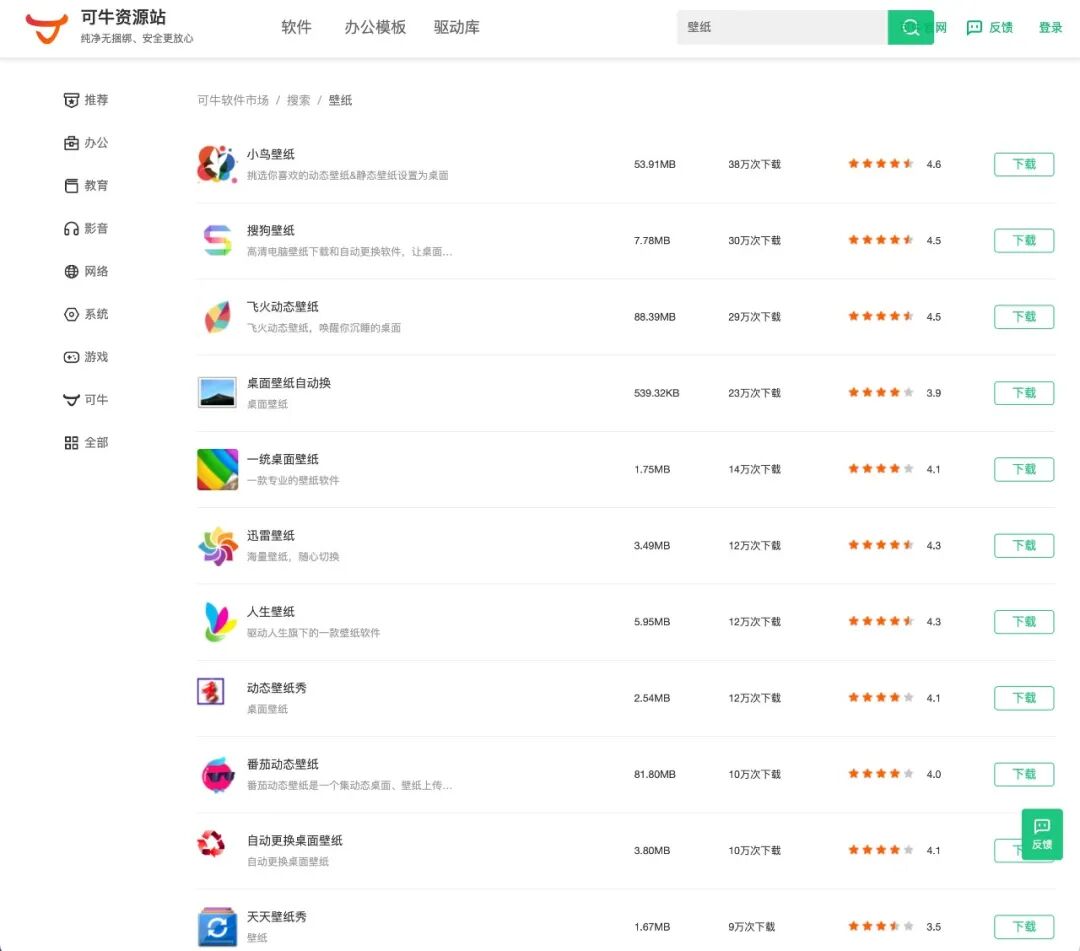Open the 反馈 feedback panel at top
The image size is (1080, 951).
(990, 27)
